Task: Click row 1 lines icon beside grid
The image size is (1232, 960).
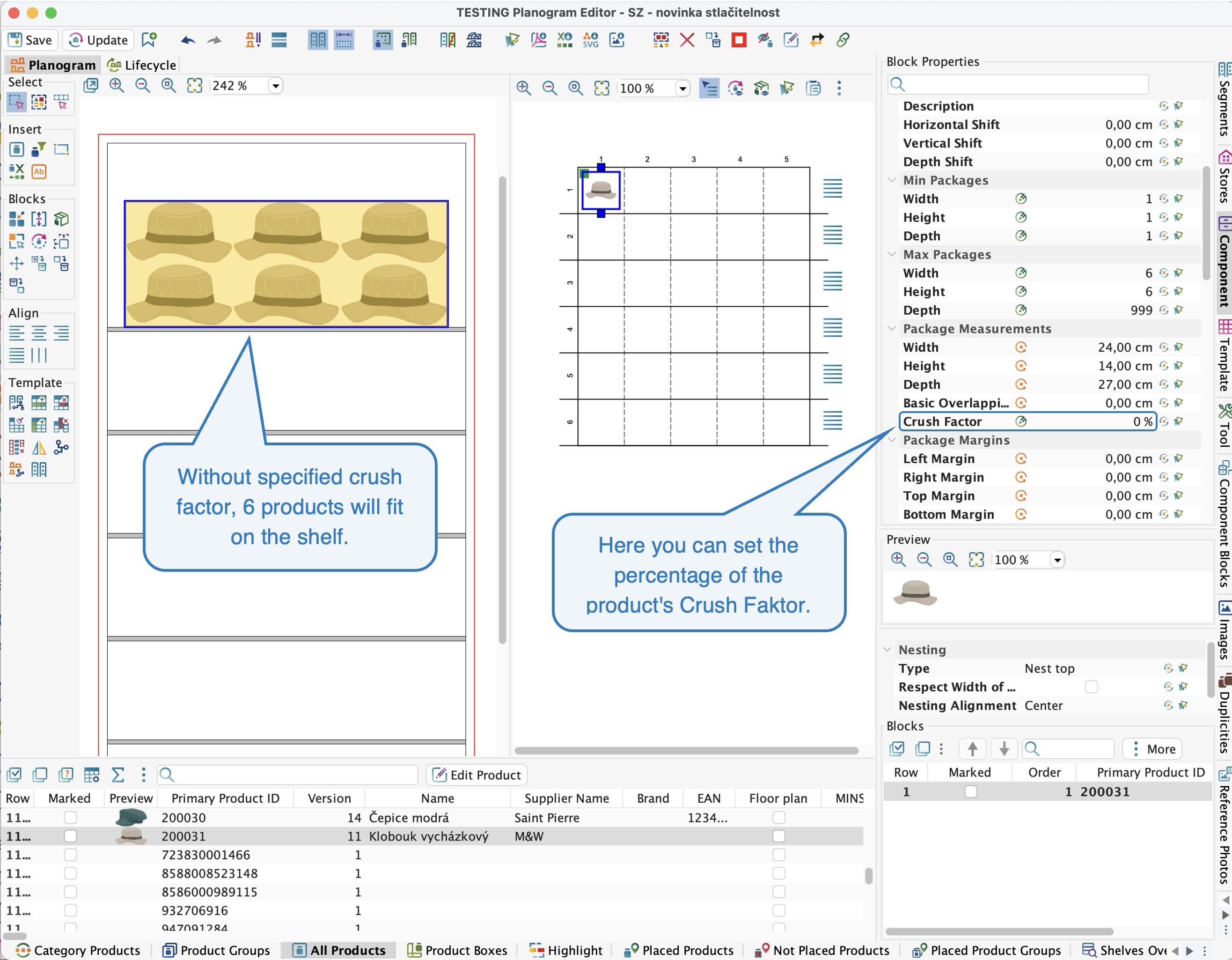Action: pos(832,189)
